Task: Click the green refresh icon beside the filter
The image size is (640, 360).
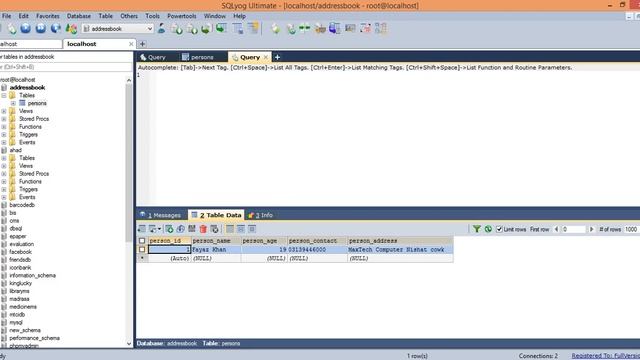Action: click(488, 229)
